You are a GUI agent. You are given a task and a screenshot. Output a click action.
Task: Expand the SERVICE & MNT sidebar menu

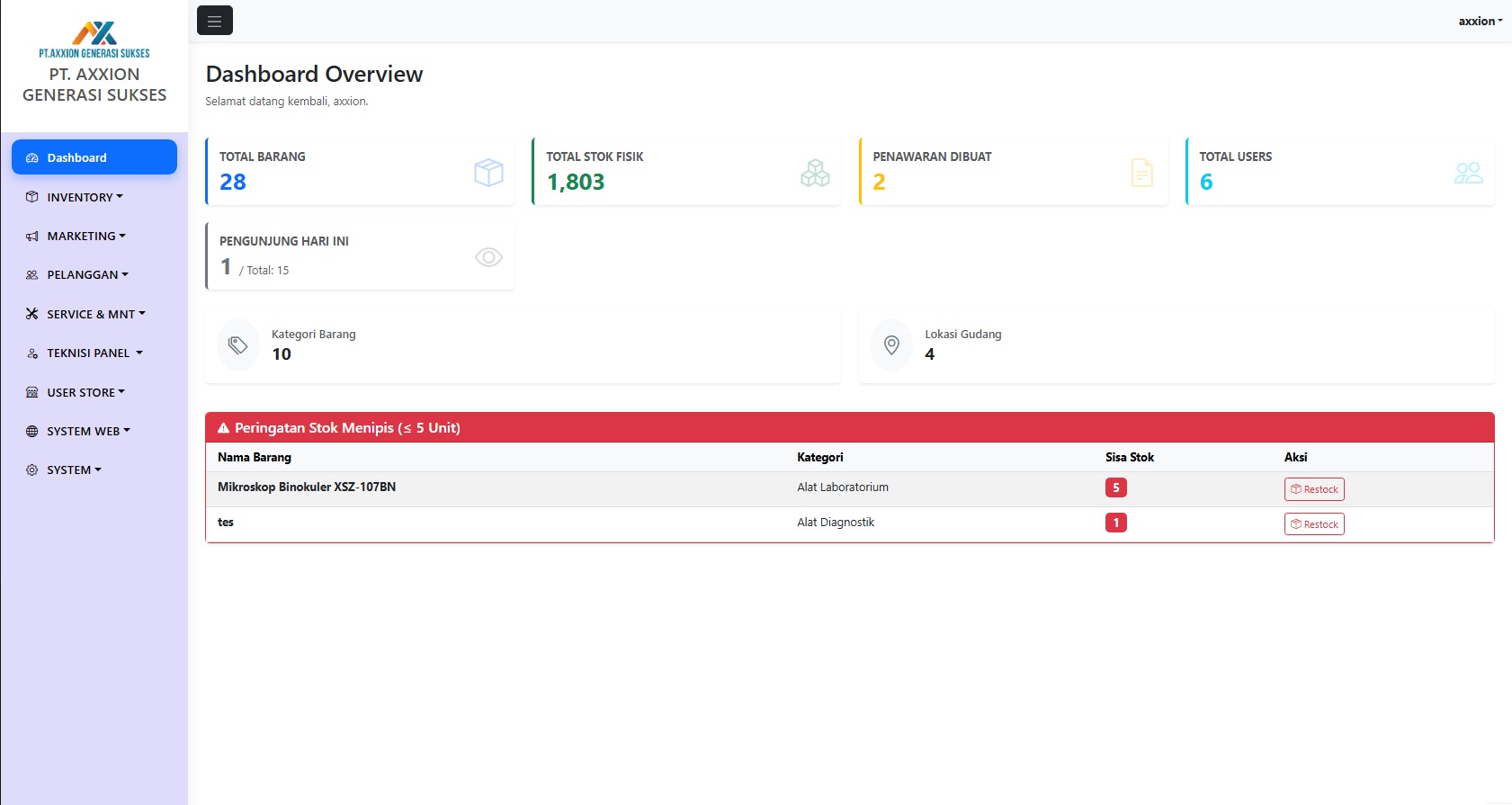coord(94,314)
